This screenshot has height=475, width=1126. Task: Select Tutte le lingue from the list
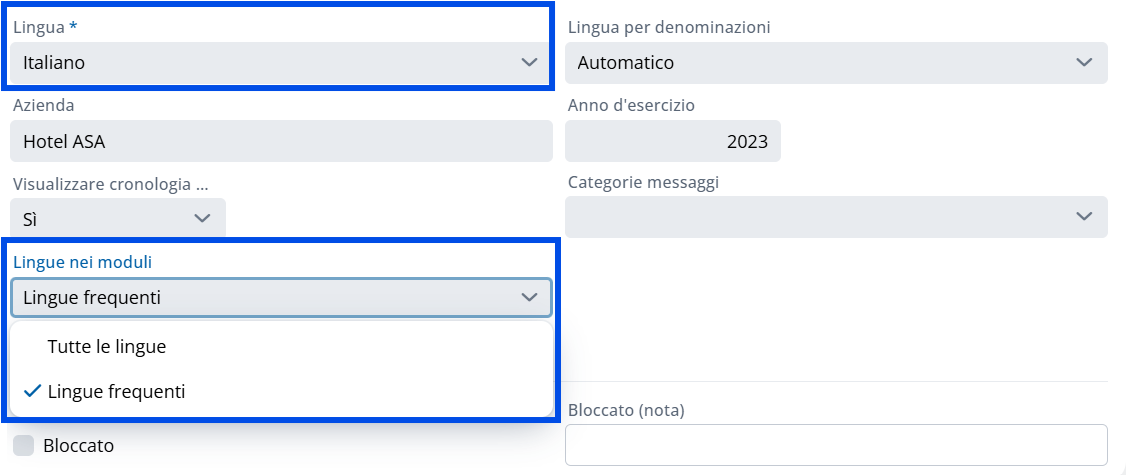107,347
